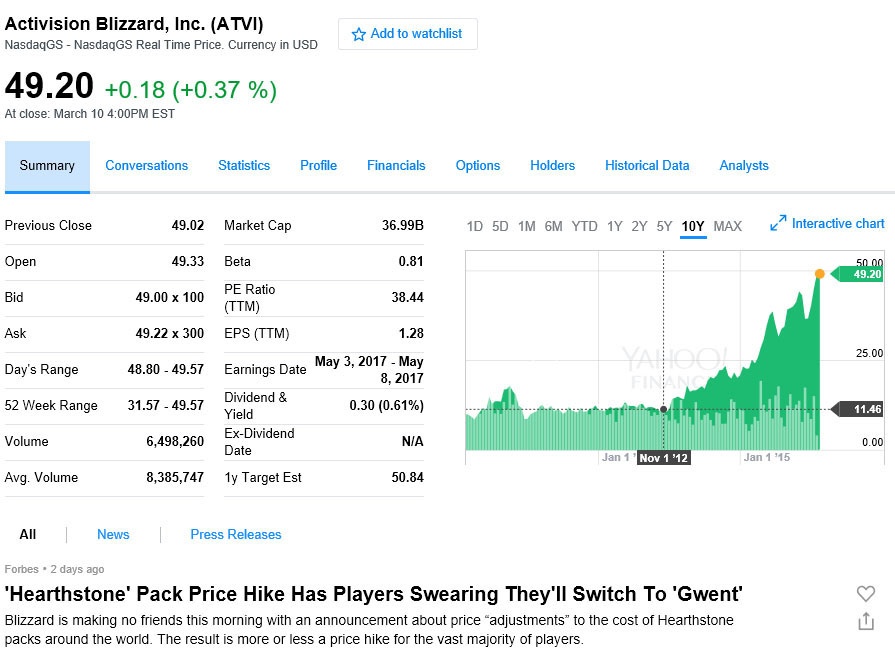Select the 5Y chart range
Screen dimensions: 895x666
pyautogui.click(x=664, y=226)
